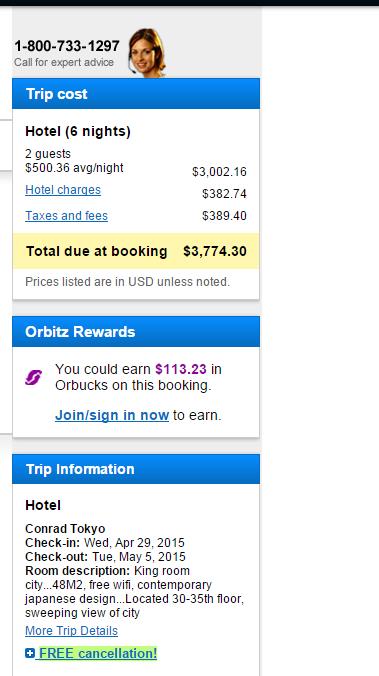Click the Call for expert advice text

pyautogui.click(x=64, y=63)
